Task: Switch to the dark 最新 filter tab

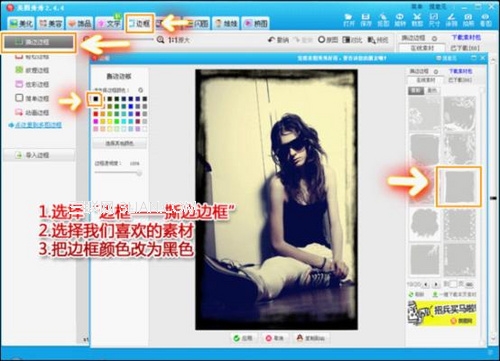Action: [416, 91]
